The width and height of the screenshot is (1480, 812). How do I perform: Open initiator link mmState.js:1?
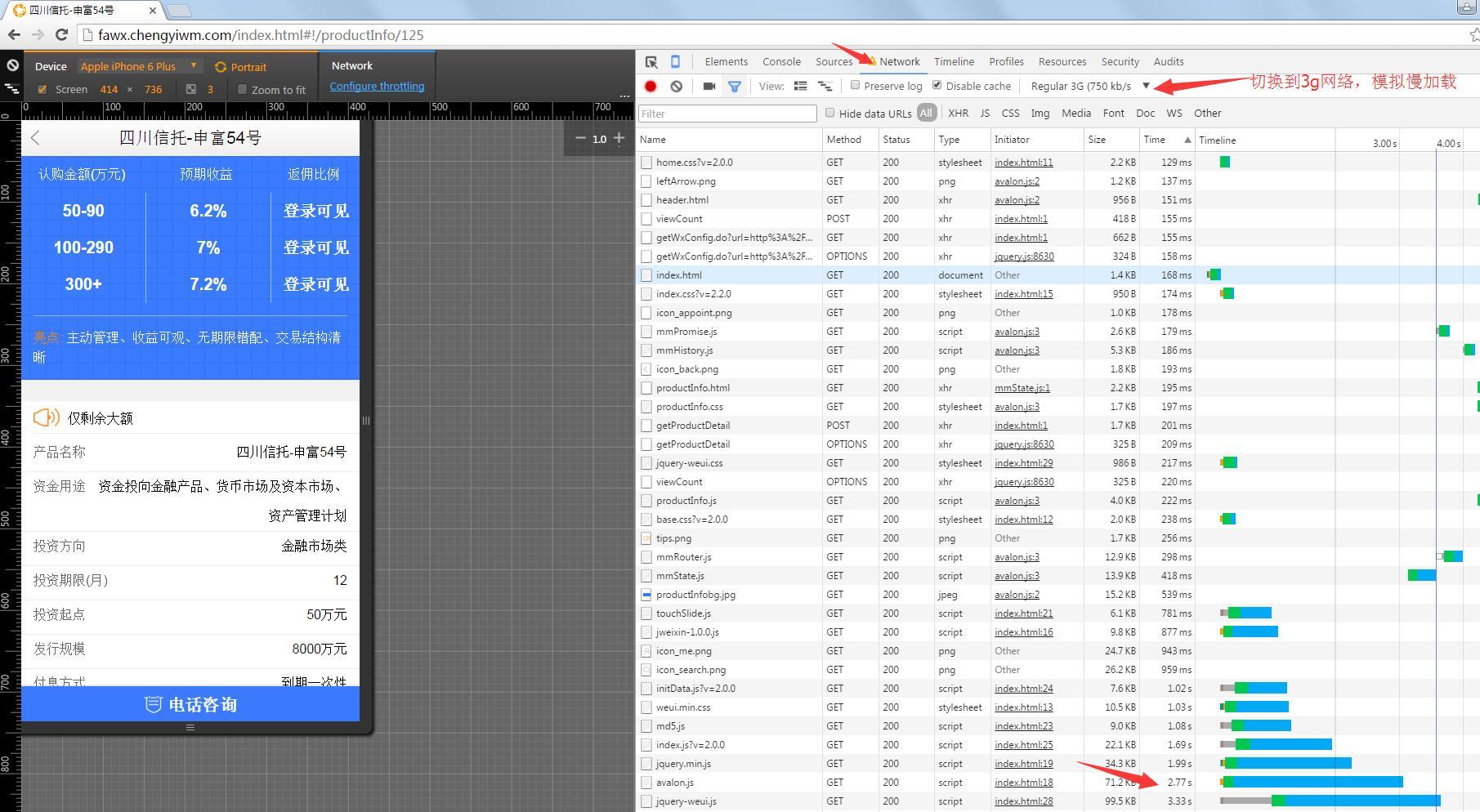1022,388
